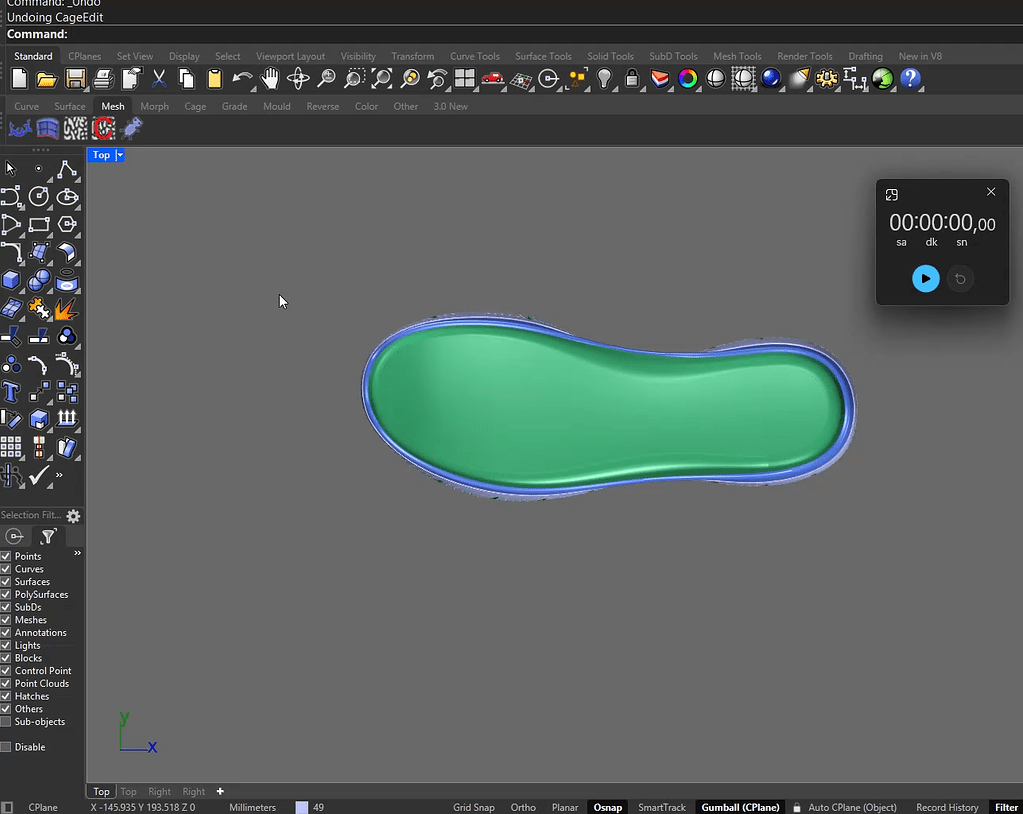Open the selection filter settings gear

(73, 516)
